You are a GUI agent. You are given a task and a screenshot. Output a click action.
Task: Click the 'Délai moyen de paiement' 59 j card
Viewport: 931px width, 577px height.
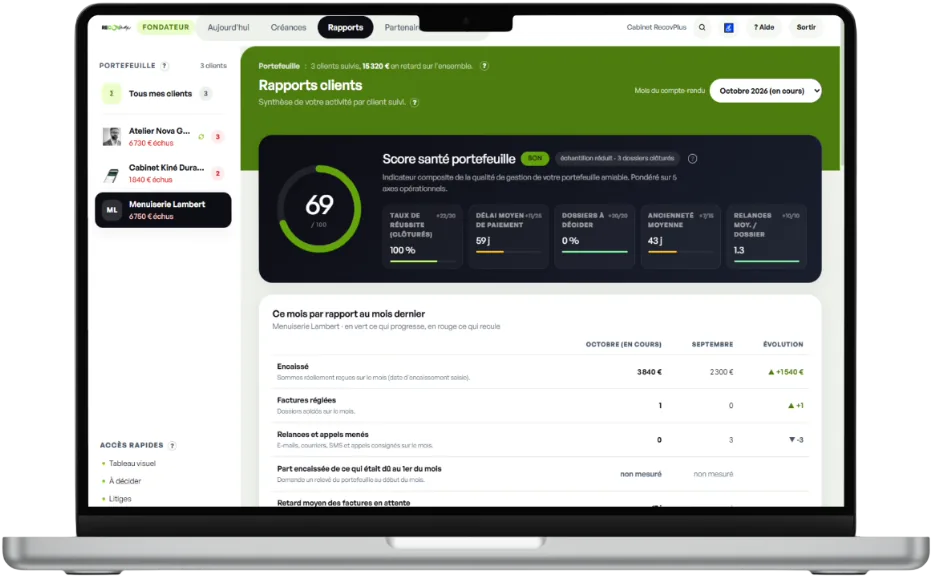508,237
